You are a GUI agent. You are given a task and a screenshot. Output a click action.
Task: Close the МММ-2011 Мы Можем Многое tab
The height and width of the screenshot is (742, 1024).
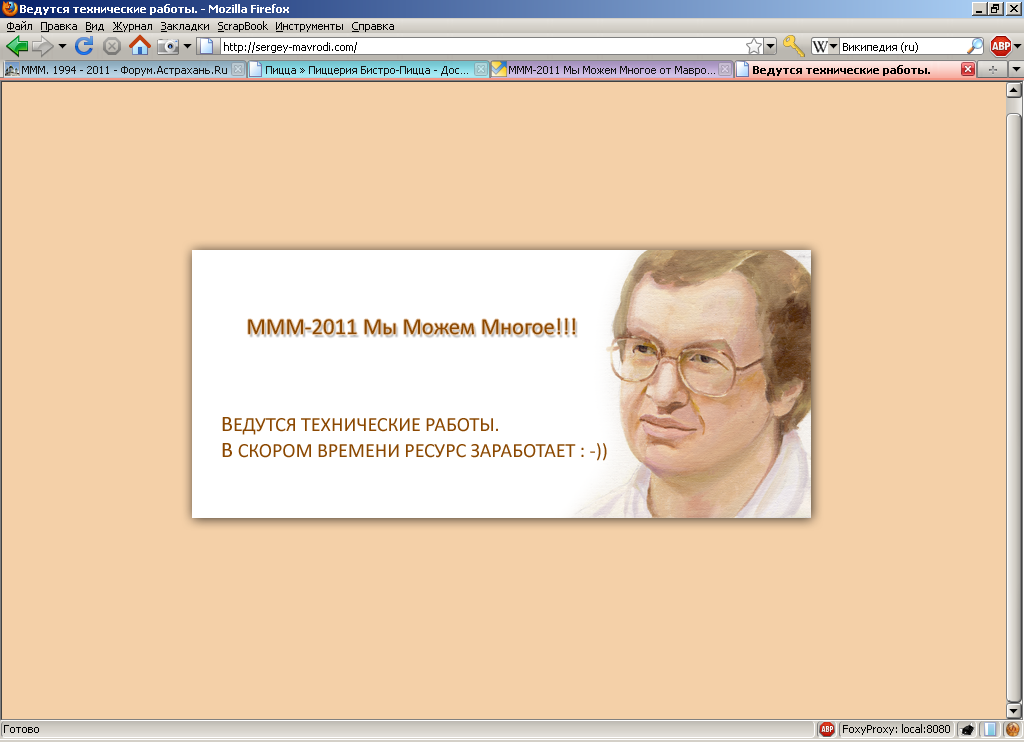pyautogui.click(x=725, y=69)
